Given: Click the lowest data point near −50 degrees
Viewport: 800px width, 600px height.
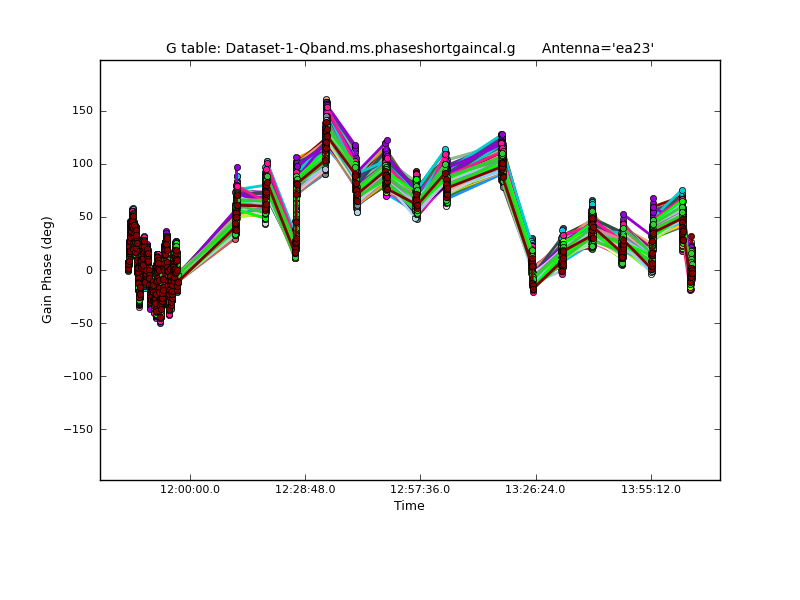Looking at the screenshot, I should pyautogui.click(x=160, y=322).
